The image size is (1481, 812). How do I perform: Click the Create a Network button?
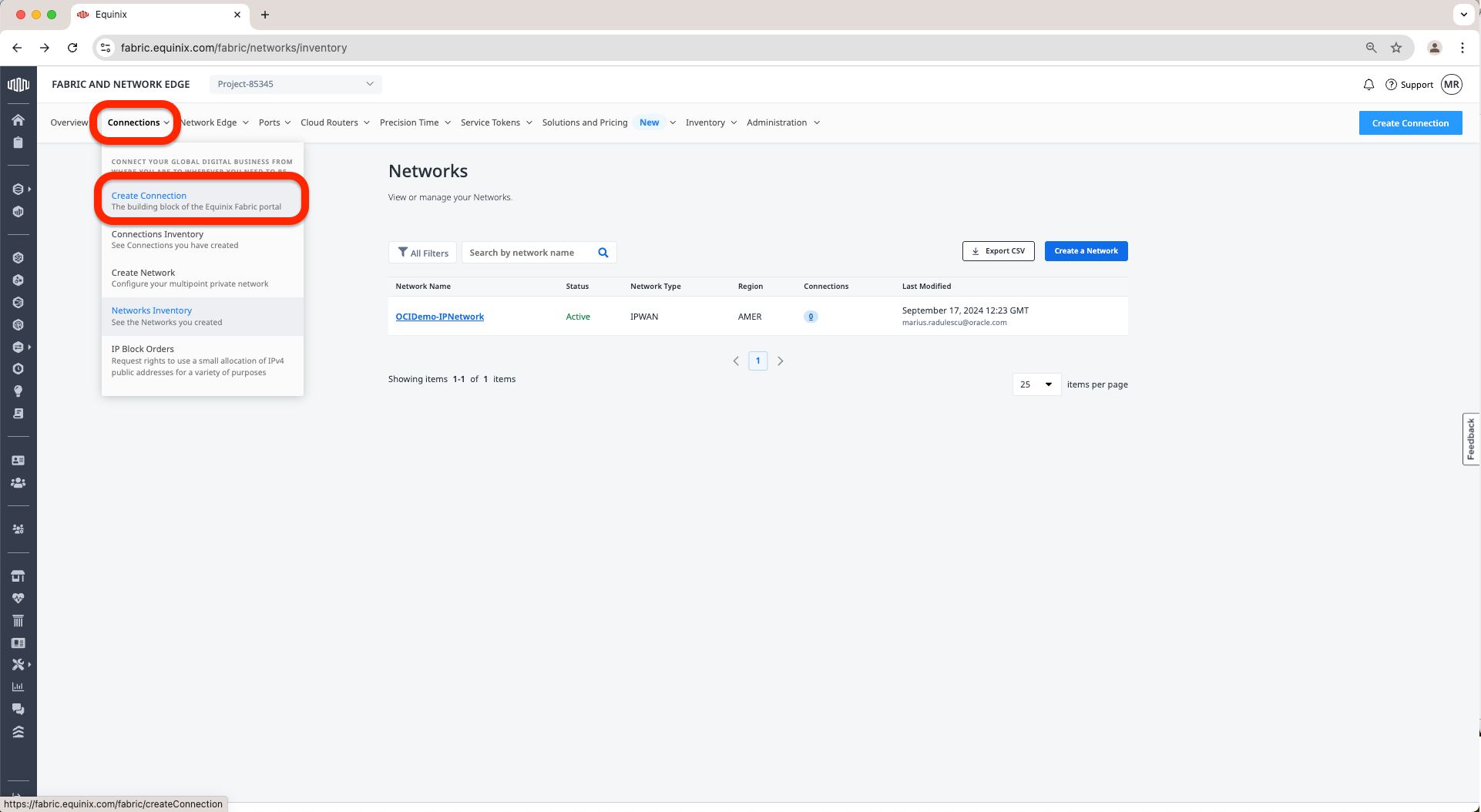pos(1086,251)
